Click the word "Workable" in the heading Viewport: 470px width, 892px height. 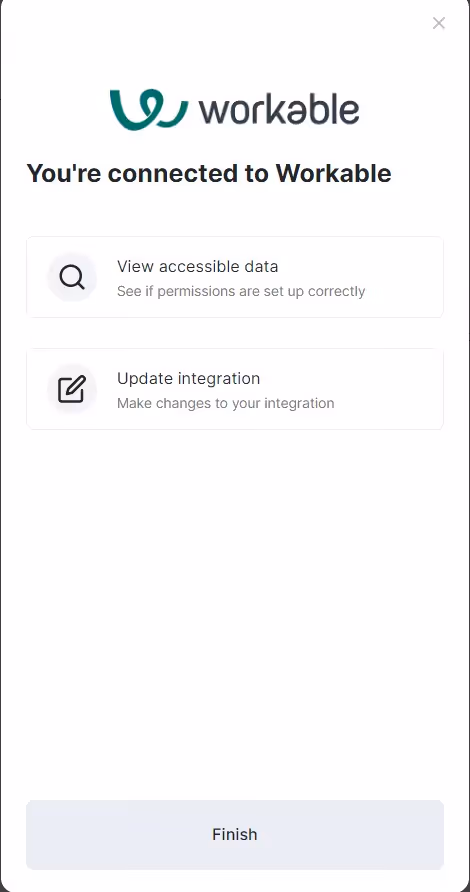pos(333,174)
